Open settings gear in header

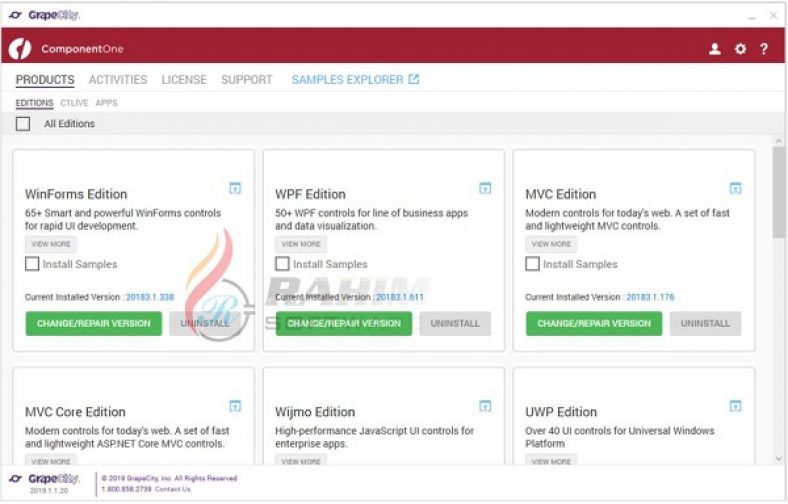point(740,49)
